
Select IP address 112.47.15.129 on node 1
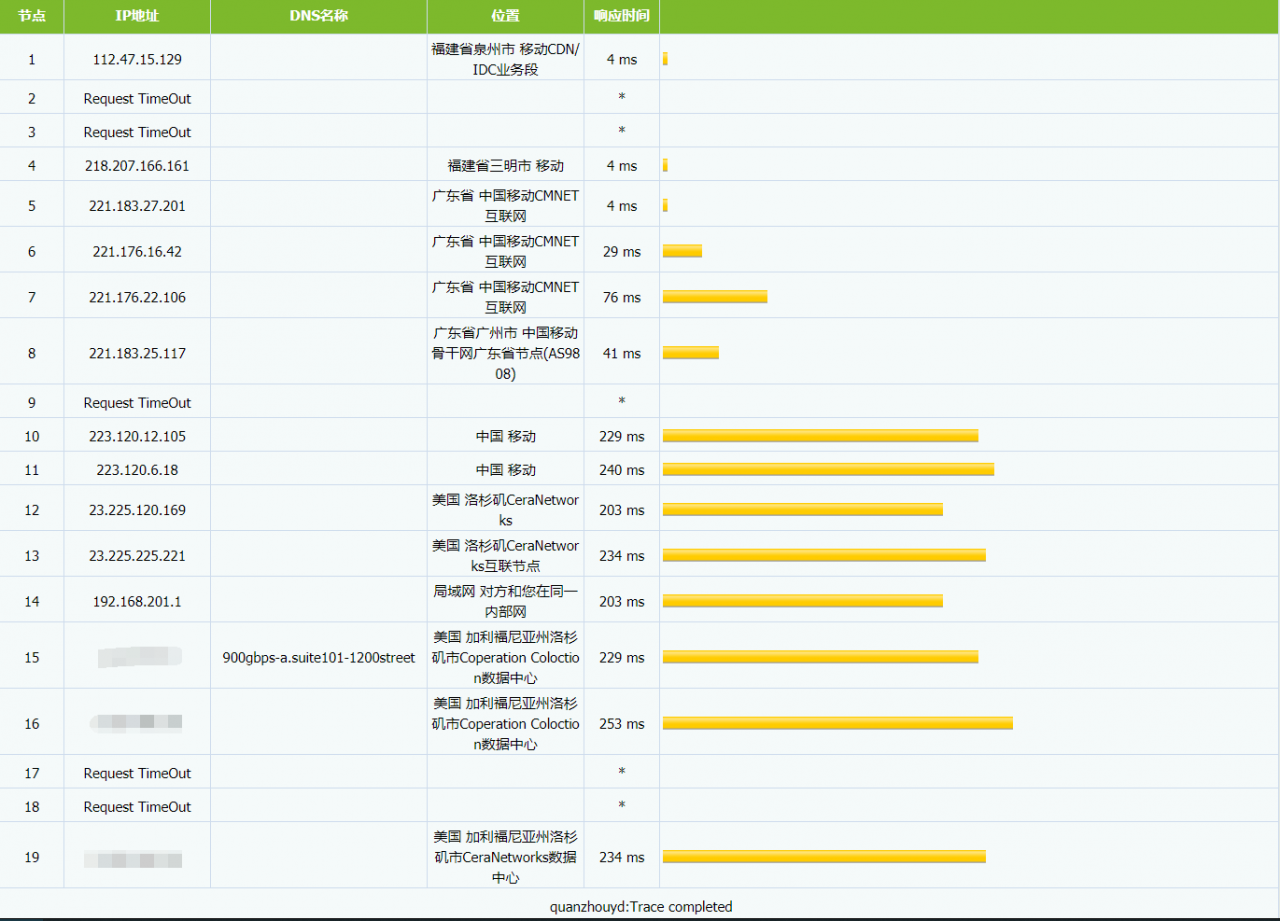[136, 58]
